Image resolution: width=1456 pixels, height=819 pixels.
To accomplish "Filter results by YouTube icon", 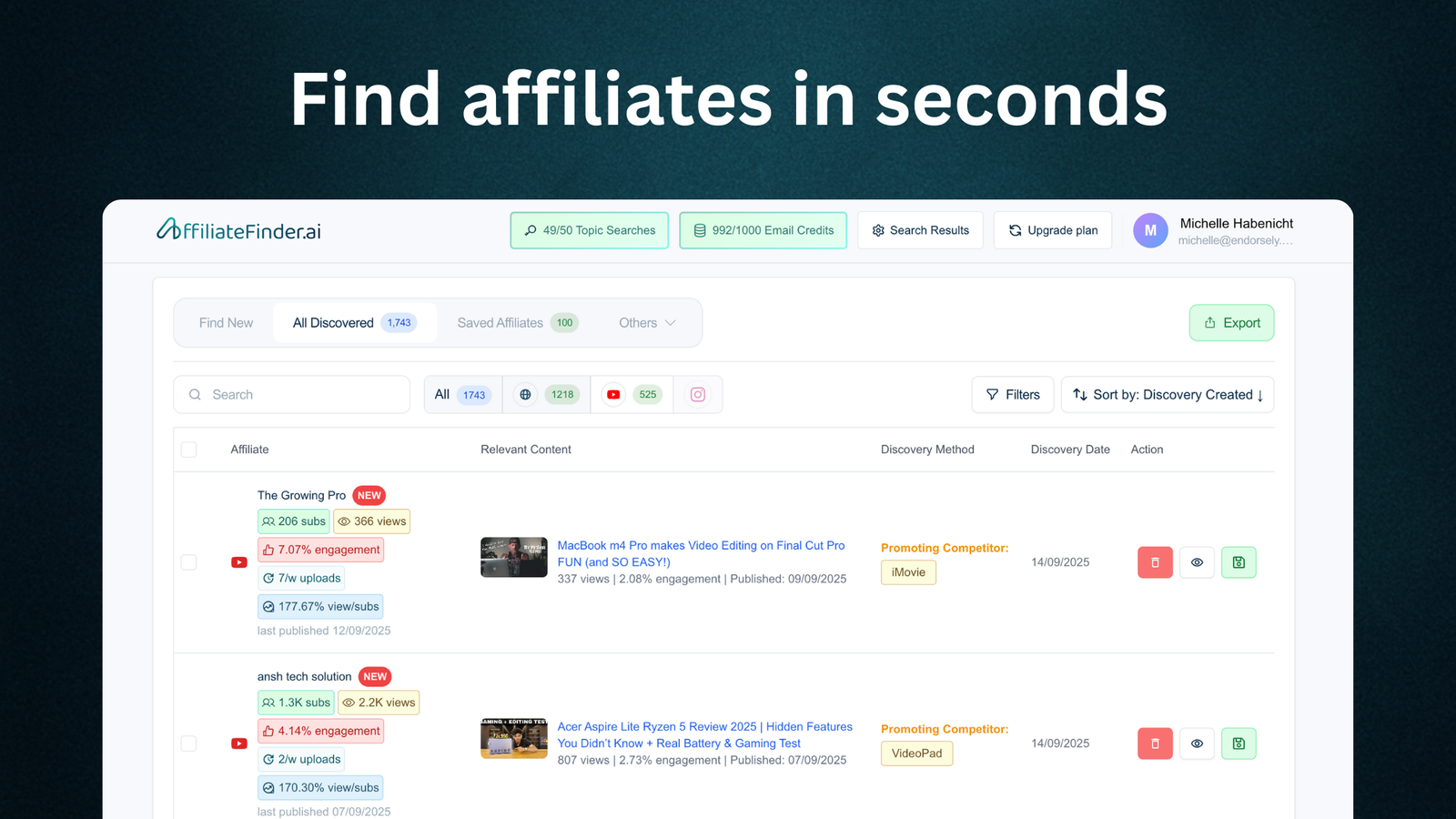I will tap(614, 395).
